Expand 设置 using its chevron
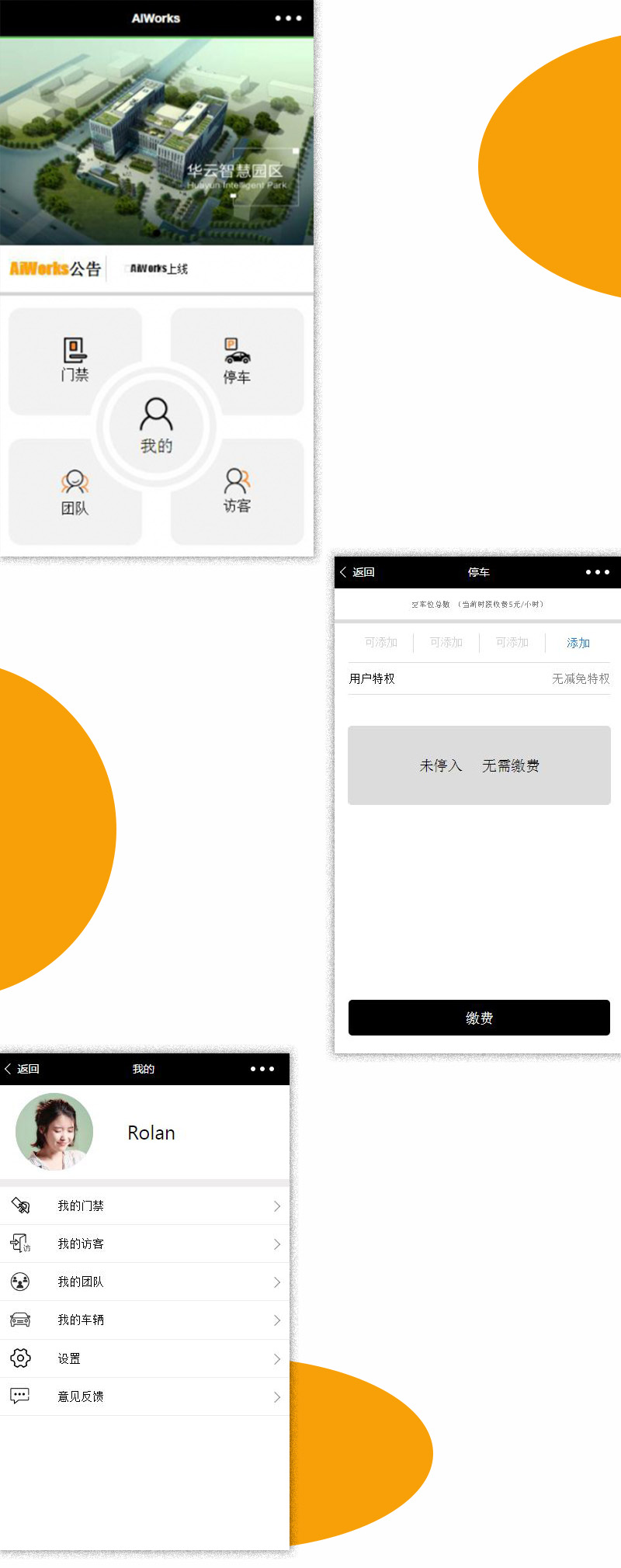The width and height of the screenshot is (621, 1568). (x=277, y=1359)
